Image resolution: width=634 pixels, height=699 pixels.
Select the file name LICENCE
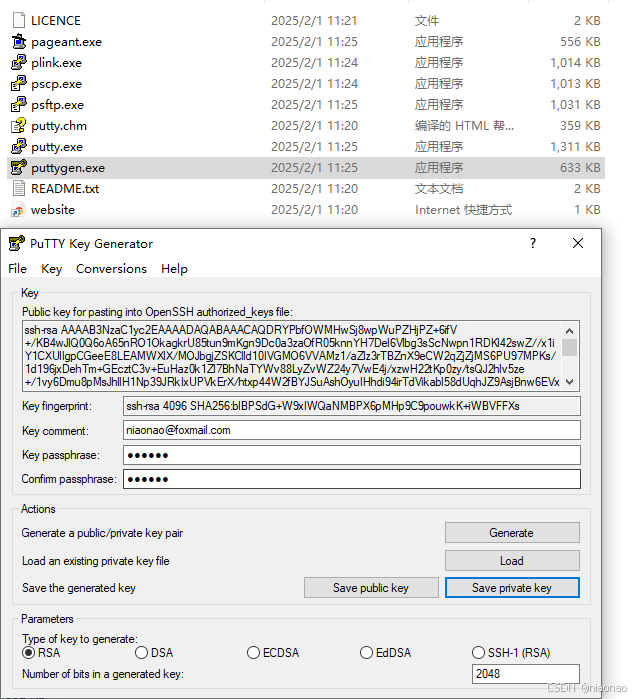tap(56, 21)
